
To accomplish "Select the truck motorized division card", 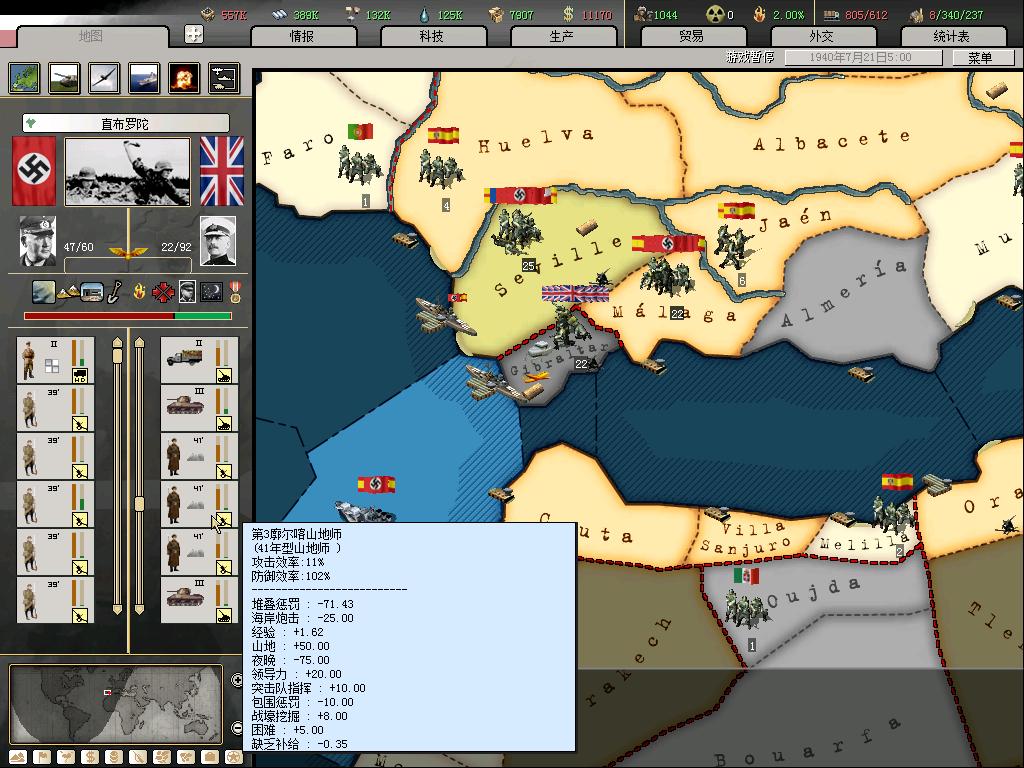I will pyautogui.click(x=200, y=360).
